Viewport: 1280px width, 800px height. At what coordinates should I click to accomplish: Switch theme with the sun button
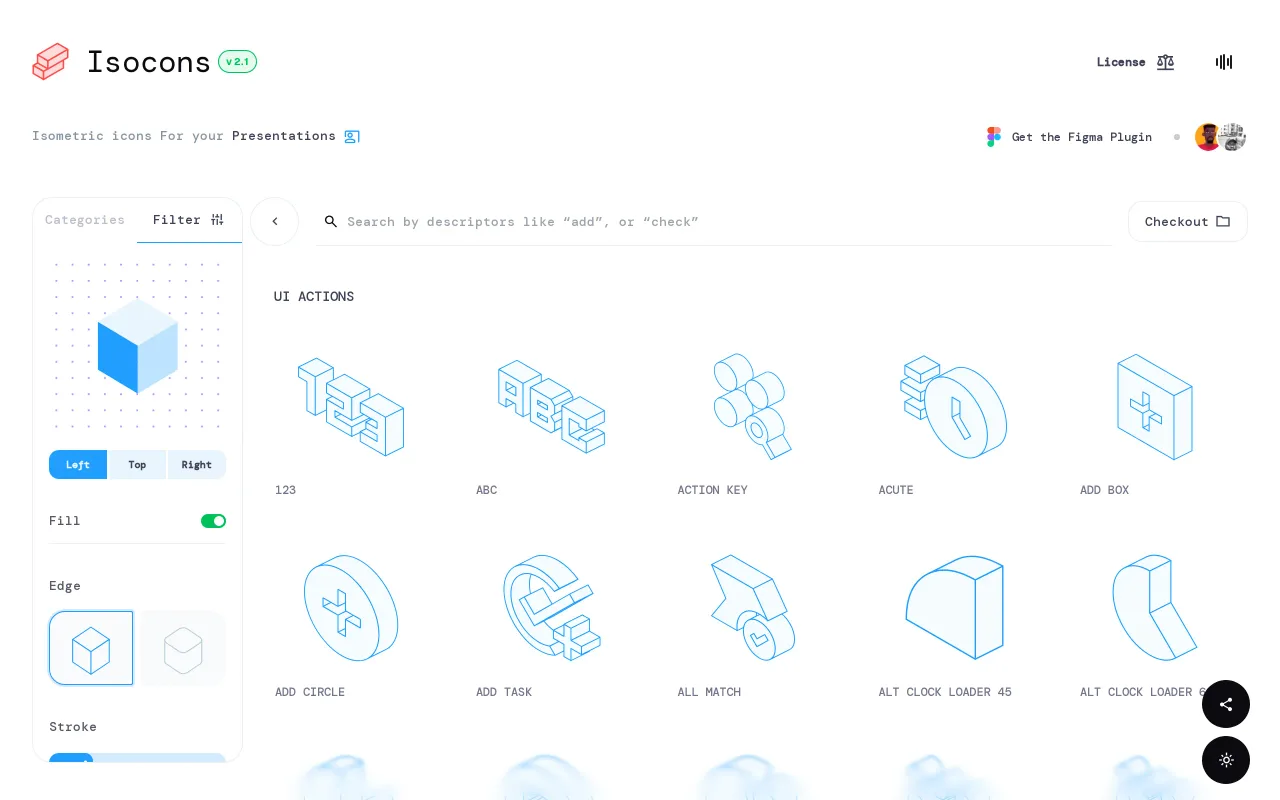(1226, 760)
